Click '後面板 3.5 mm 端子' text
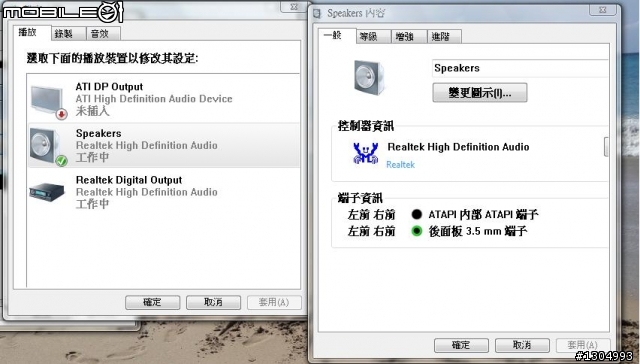The width and height of the screenshot is (640, 364). [478, 231]
